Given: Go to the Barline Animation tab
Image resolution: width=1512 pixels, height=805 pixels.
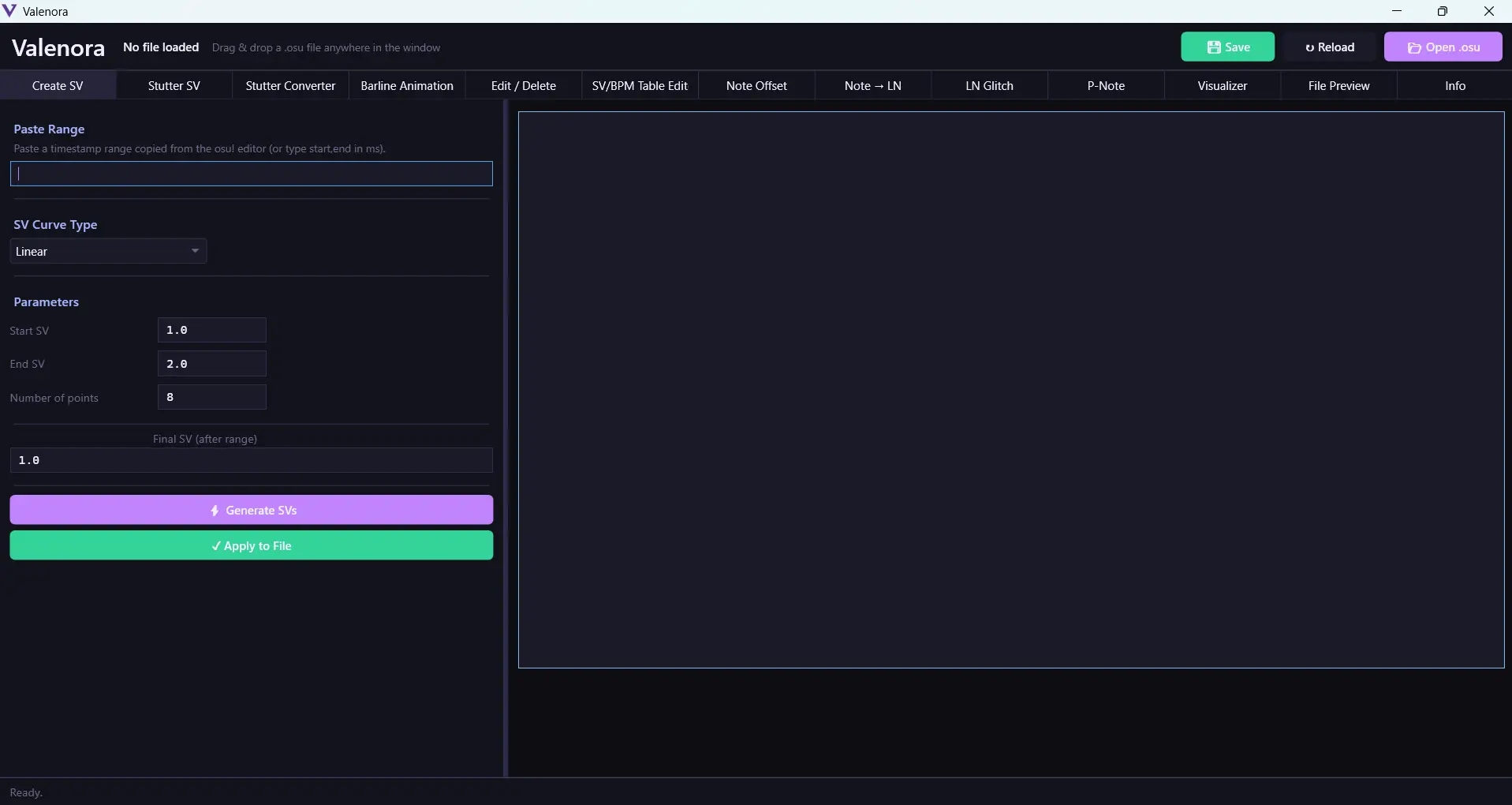Looking at the screenshot, I should 407,85.
